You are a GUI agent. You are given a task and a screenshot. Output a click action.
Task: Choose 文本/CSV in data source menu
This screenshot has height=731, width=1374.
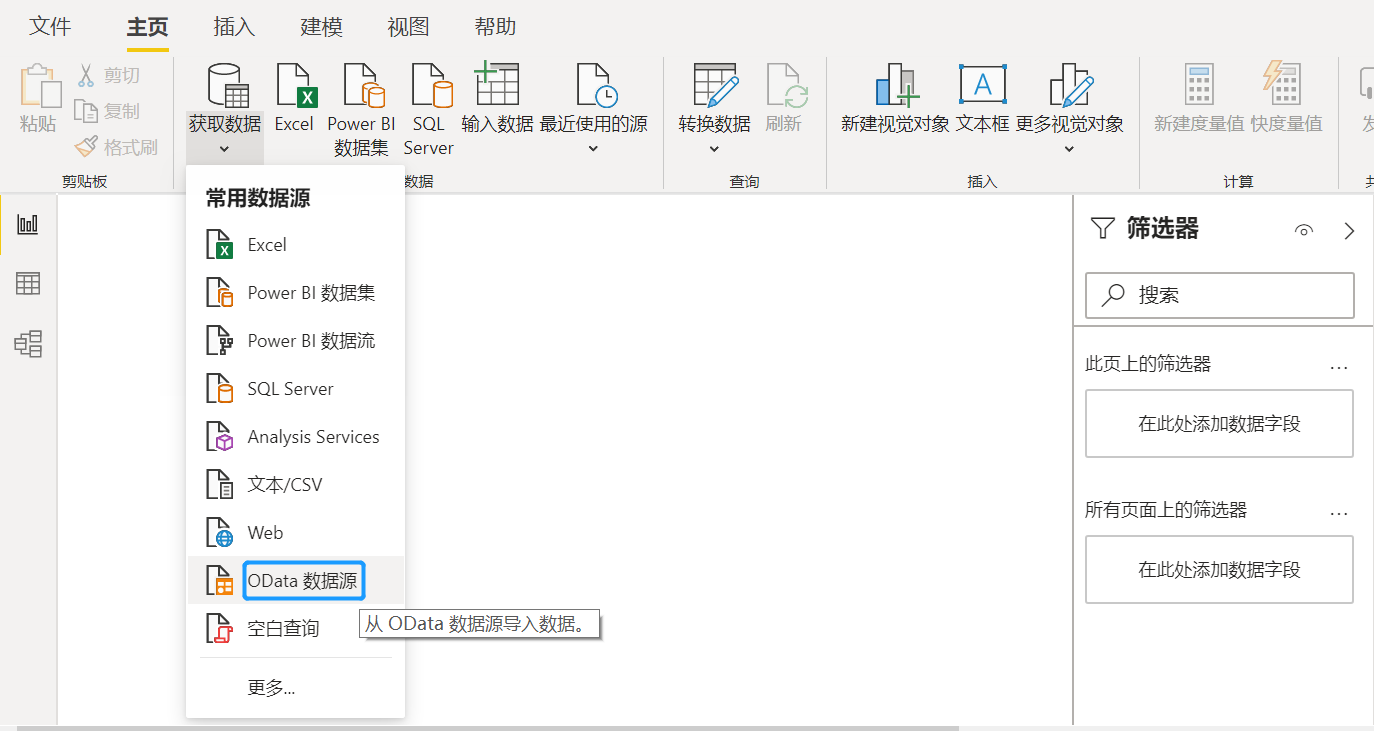285,485
